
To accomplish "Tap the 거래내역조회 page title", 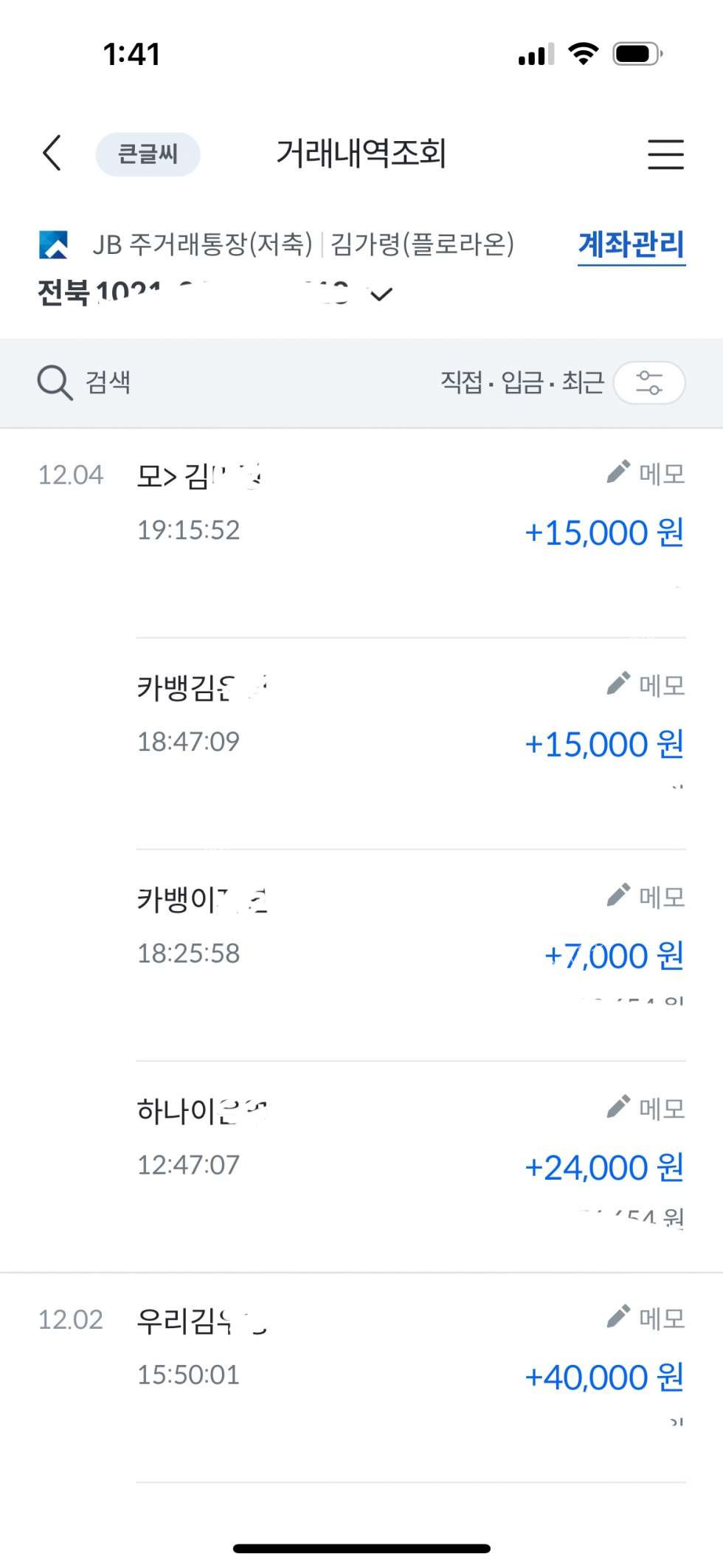I will [361, 154].
